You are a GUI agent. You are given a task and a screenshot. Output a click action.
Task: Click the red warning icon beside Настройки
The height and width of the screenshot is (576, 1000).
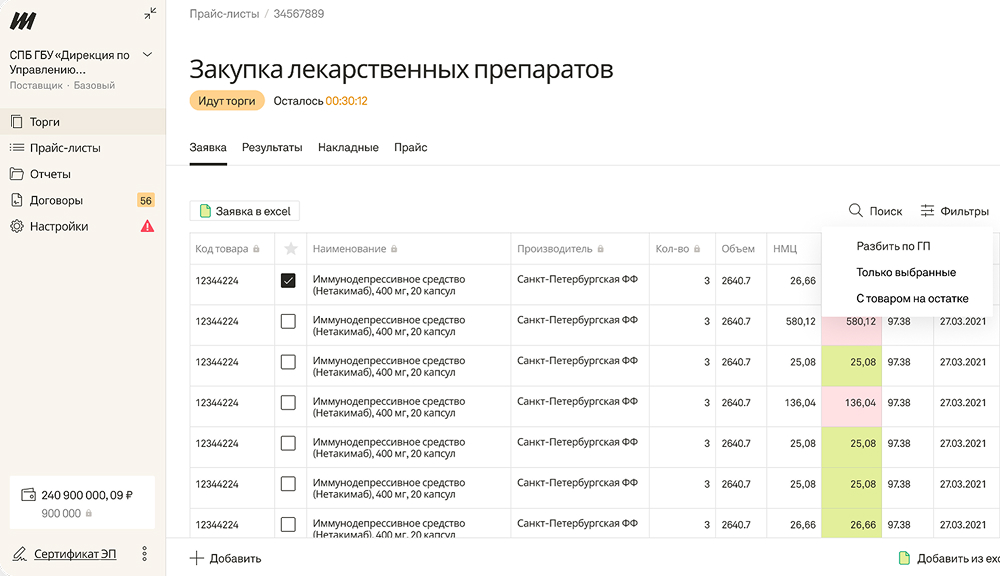147,227
